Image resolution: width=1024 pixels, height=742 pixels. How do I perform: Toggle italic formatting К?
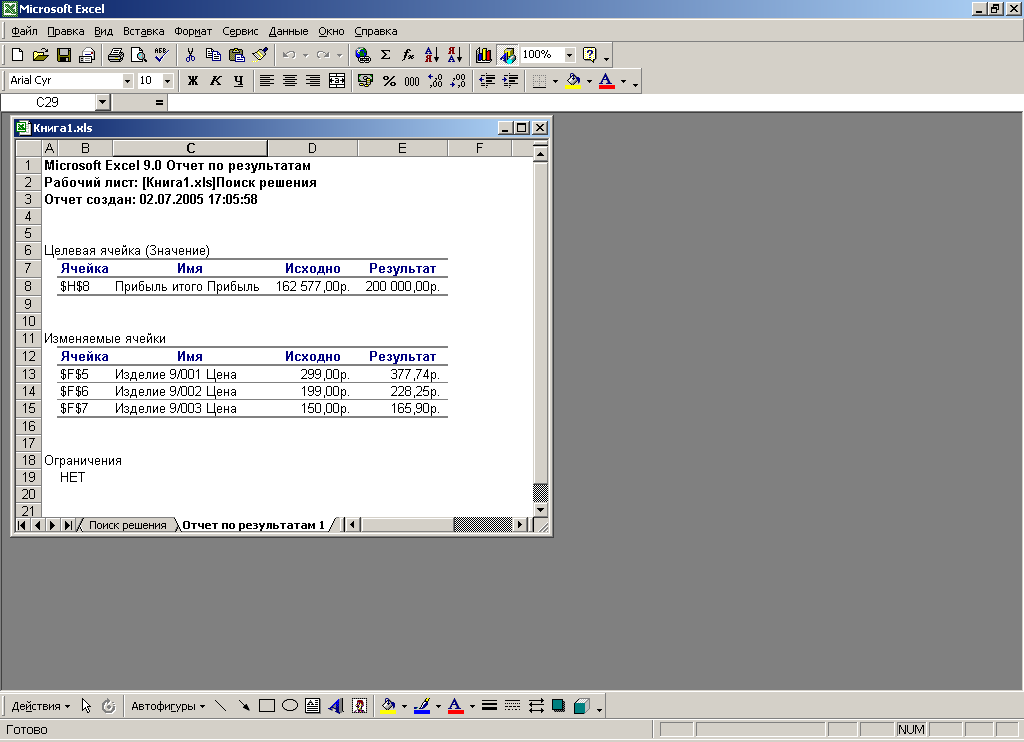[x=216, y=81]
